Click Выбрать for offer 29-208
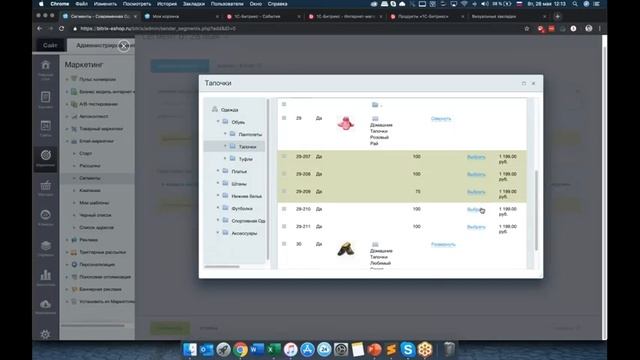The image size is (640, 360). (476, 175)
